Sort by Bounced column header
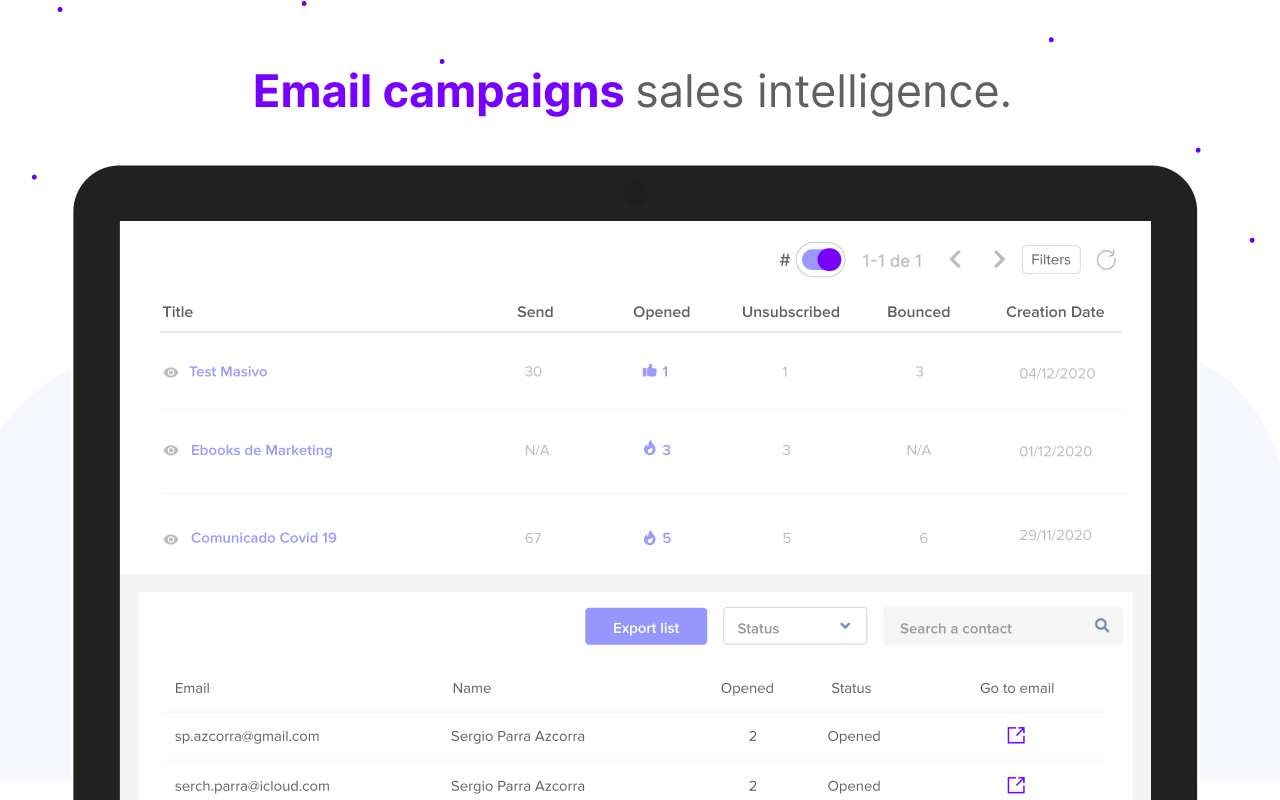The image size is (1280, 800). click(919, 312)
